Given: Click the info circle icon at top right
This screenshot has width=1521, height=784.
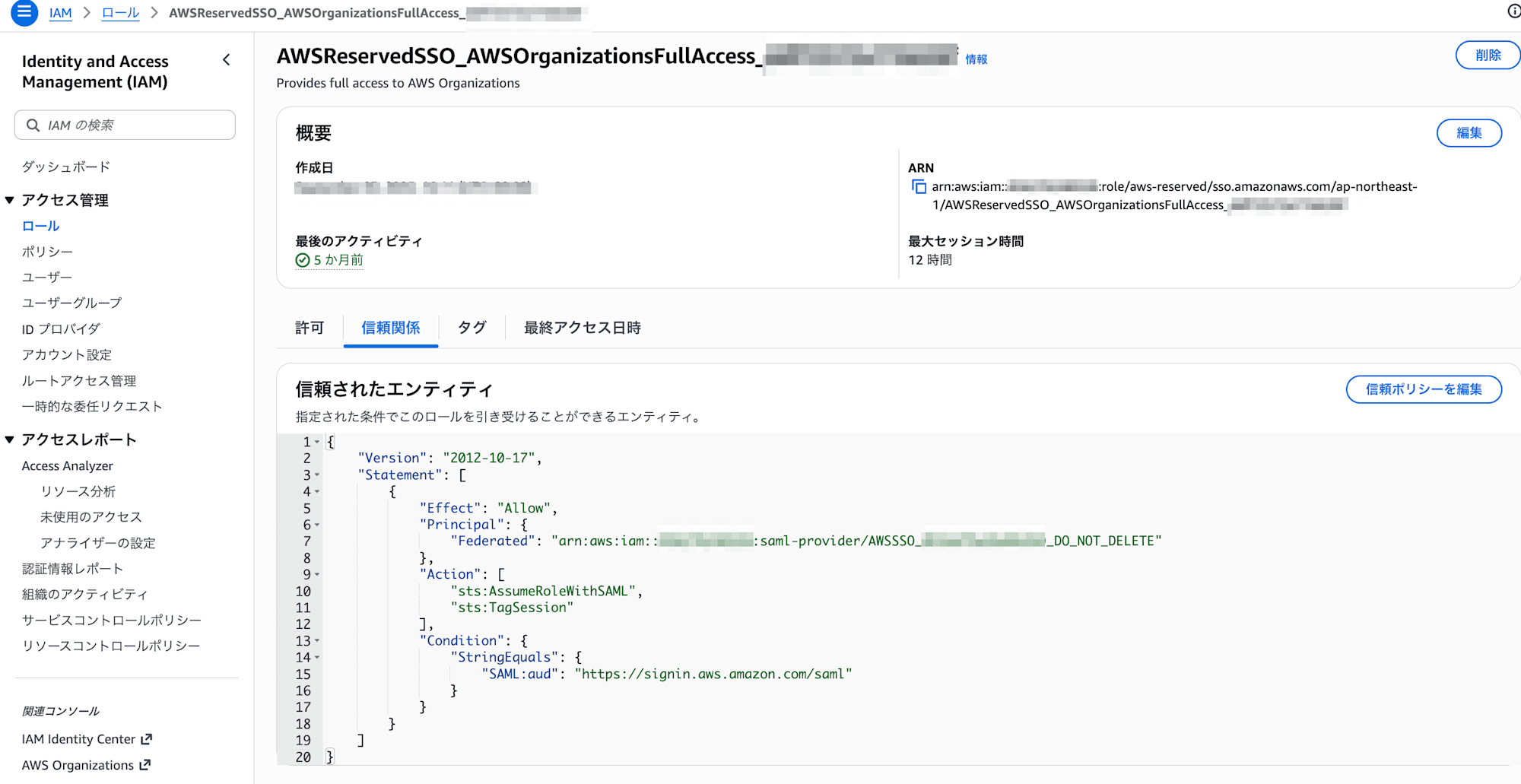Looking at the screenshot, I should point(1513,11).
